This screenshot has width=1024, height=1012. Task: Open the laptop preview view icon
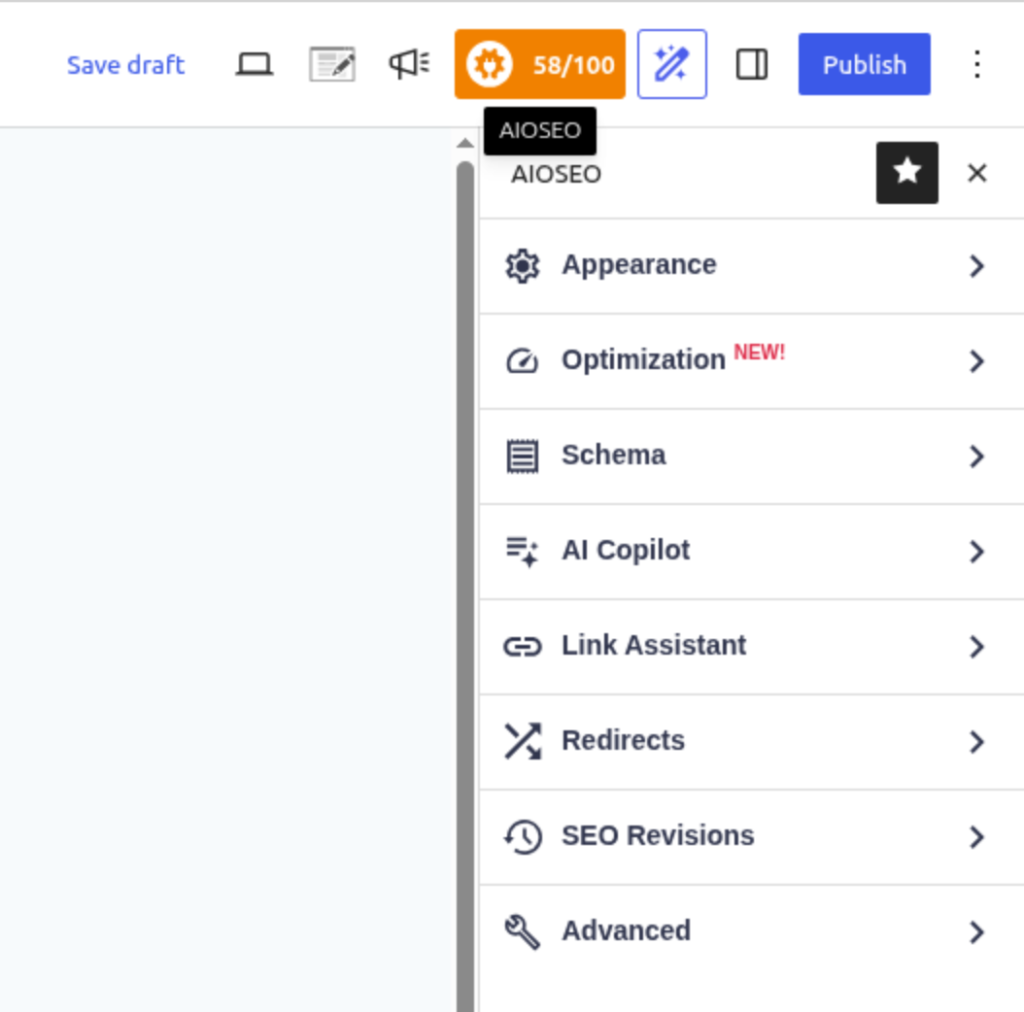(x=254, y=65)
